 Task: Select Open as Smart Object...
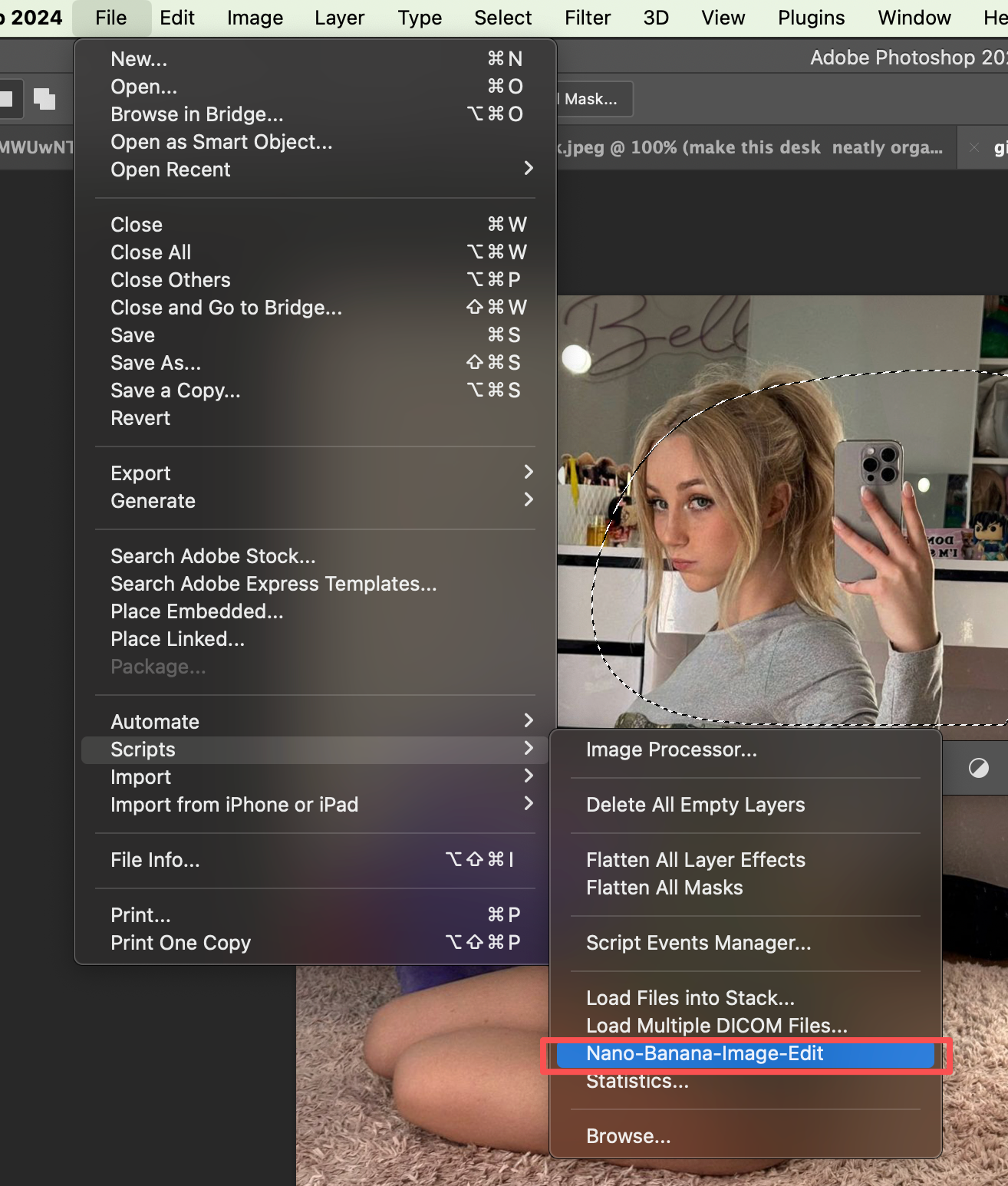[315, 142]
